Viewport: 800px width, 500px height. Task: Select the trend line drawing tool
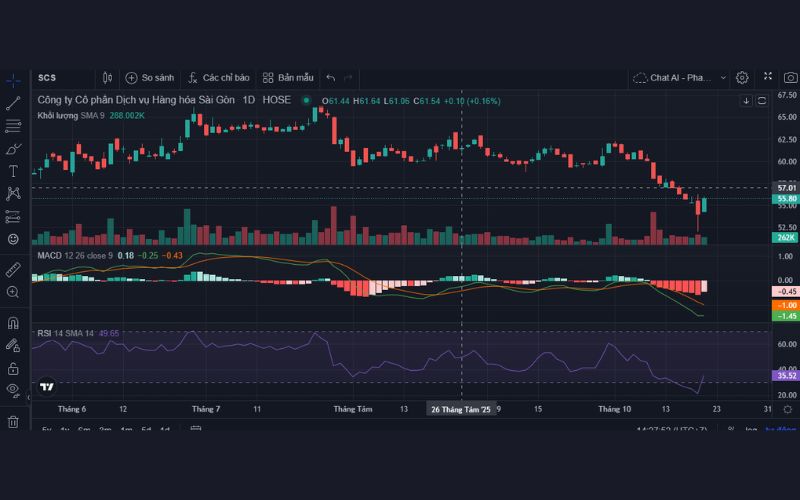point(13,103)
